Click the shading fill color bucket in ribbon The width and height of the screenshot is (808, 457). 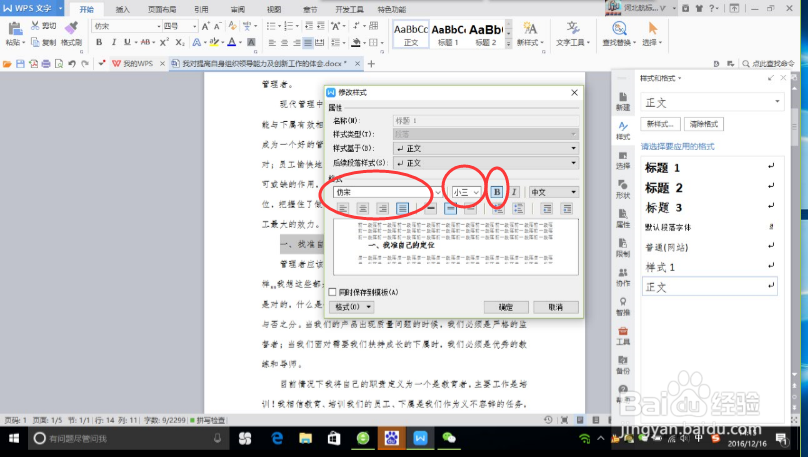pyautogui.click(x=356, y=42)
